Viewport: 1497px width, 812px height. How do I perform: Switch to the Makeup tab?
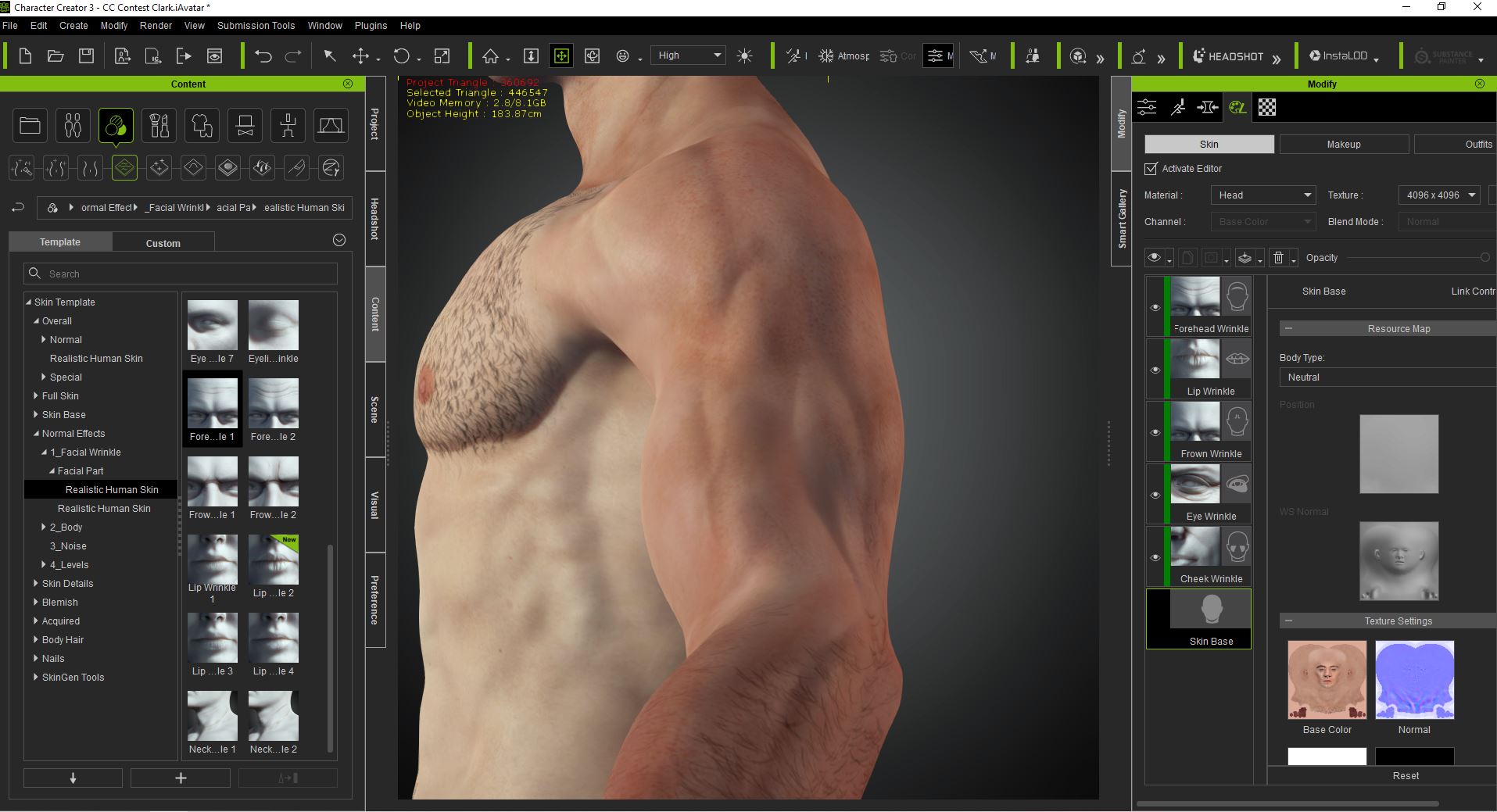(1344, 144)
